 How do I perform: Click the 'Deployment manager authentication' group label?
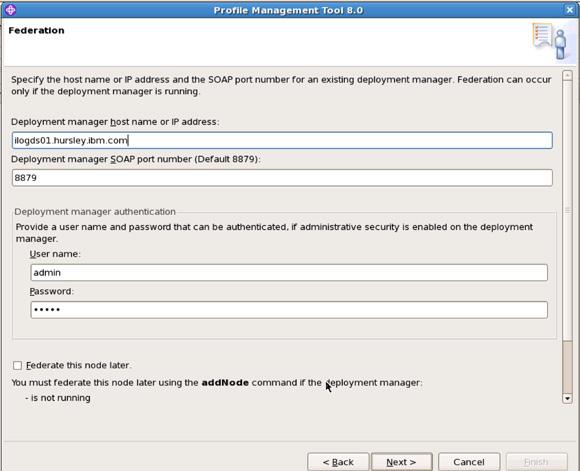tap(95, 212)
